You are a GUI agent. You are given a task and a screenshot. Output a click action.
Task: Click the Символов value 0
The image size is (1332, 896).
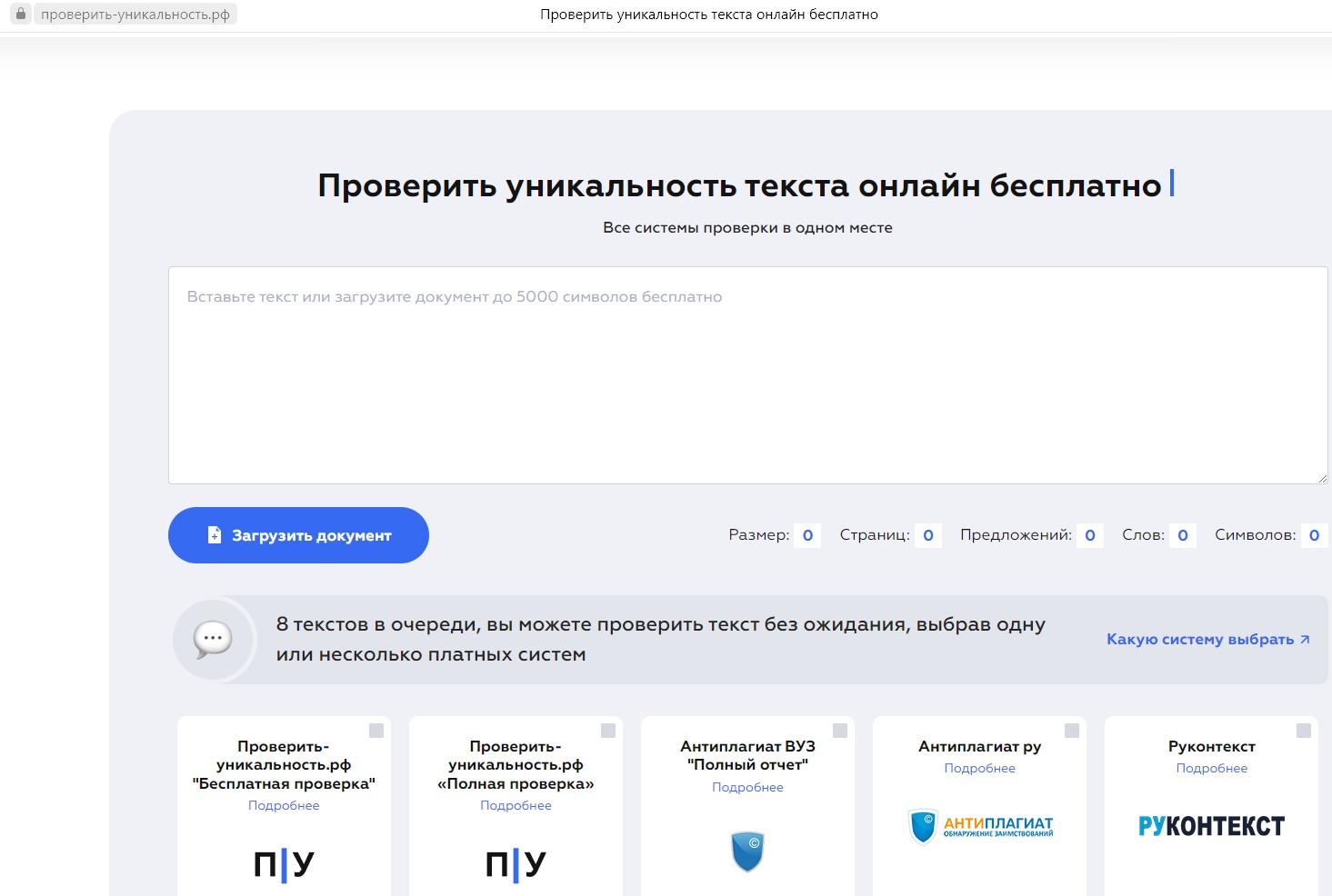(1314, 535)
